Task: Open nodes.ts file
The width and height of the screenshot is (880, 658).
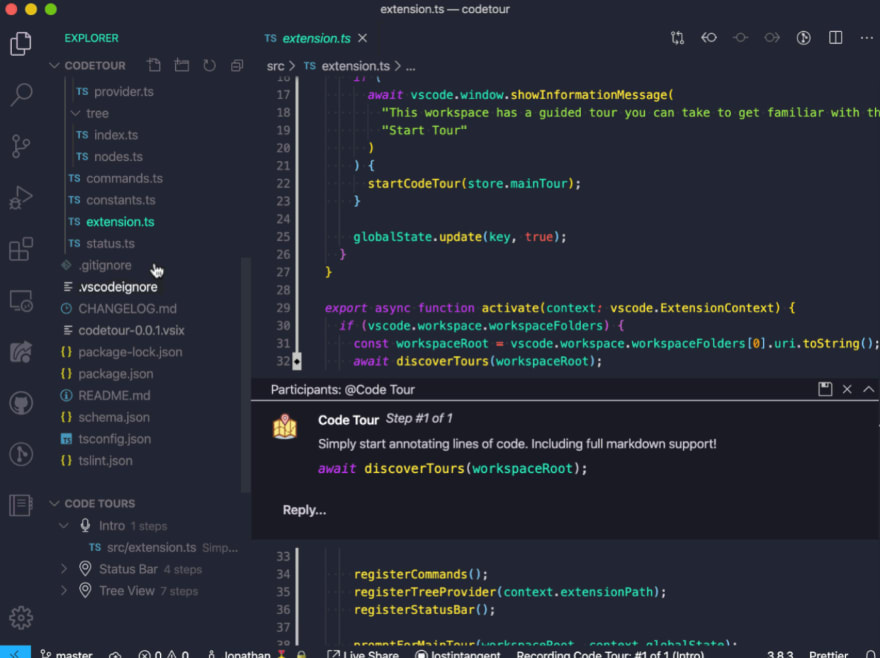Action: [118, 157]
